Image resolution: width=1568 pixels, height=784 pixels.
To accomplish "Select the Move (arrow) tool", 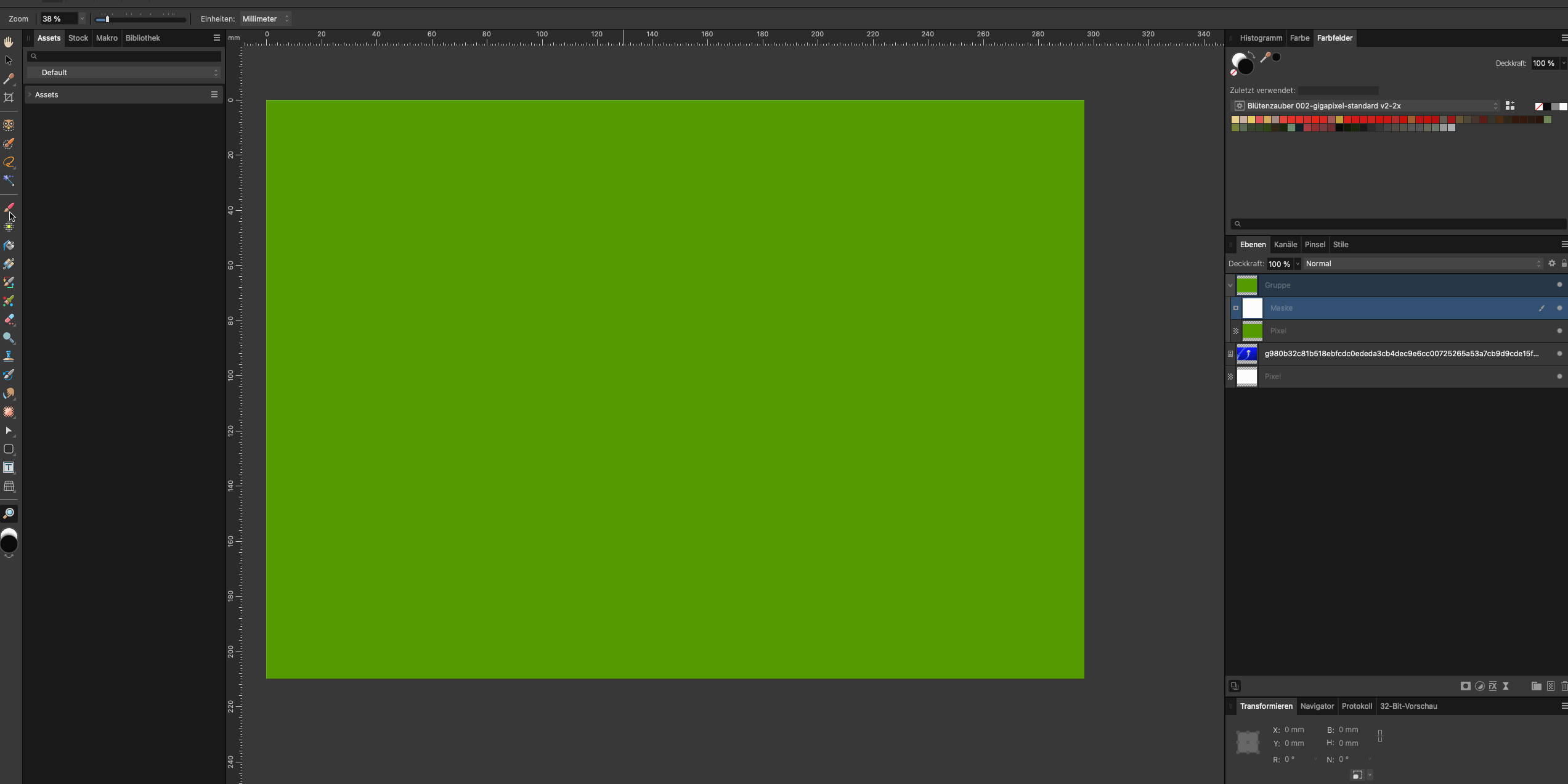I will pyautogui.click(x=9, y=60).
